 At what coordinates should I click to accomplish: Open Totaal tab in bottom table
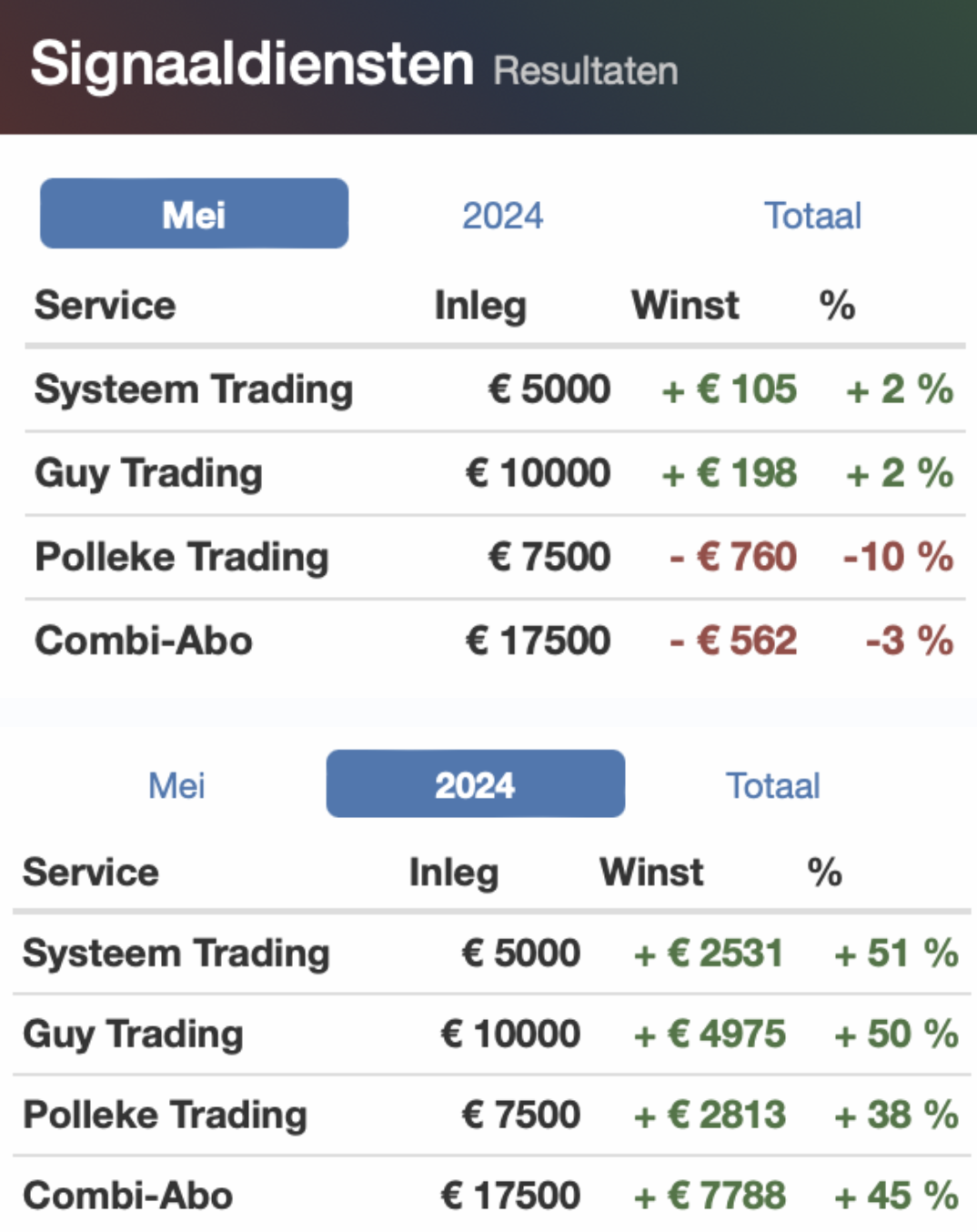click(x=773, y=785)
